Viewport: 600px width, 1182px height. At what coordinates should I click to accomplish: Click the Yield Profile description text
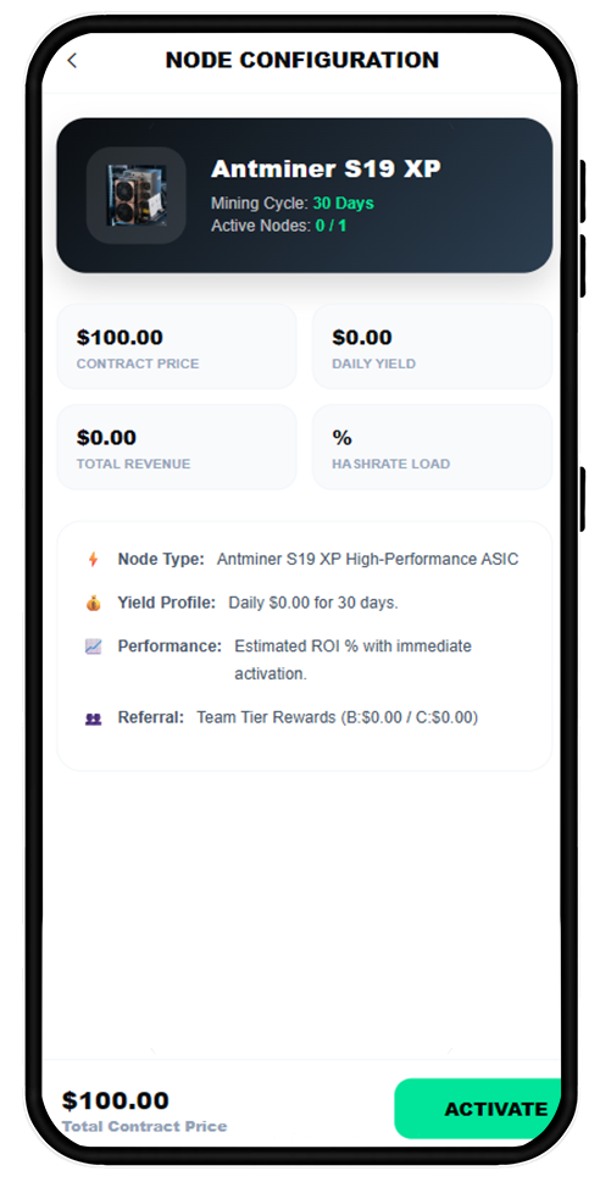313,603
